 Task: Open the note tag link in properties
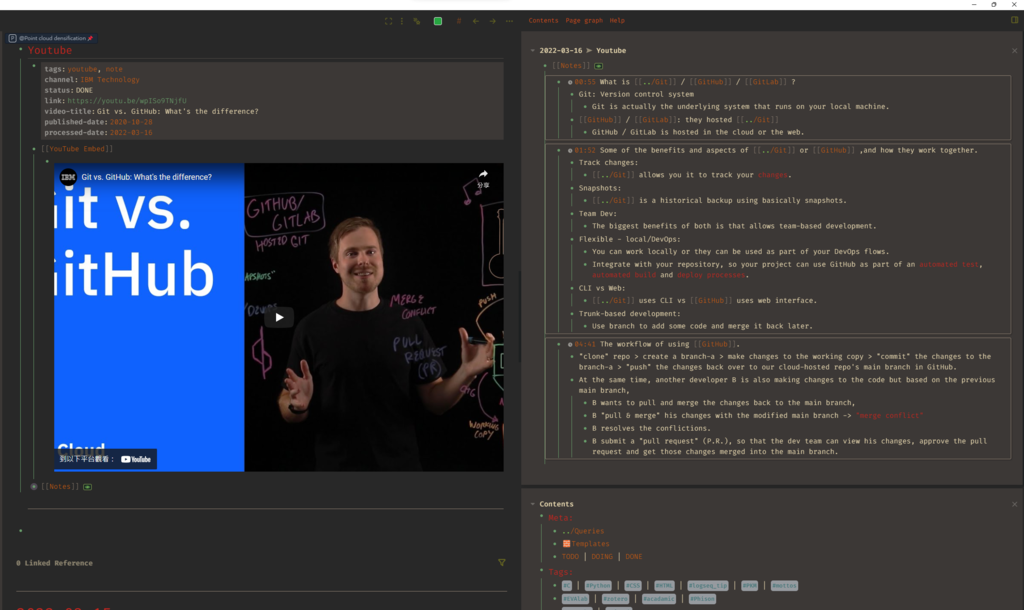coord(114,69)
